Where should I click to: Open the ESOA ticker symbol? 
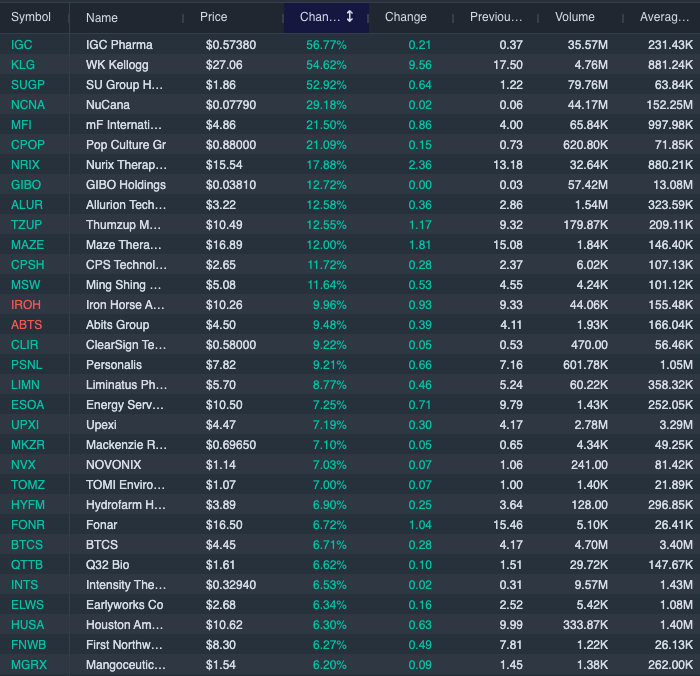27,405
